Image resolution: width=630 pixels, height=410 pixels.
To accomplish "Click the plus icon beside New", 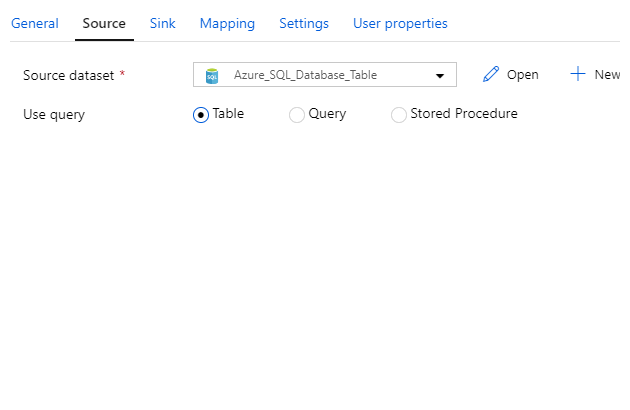I will click(578, 75).
